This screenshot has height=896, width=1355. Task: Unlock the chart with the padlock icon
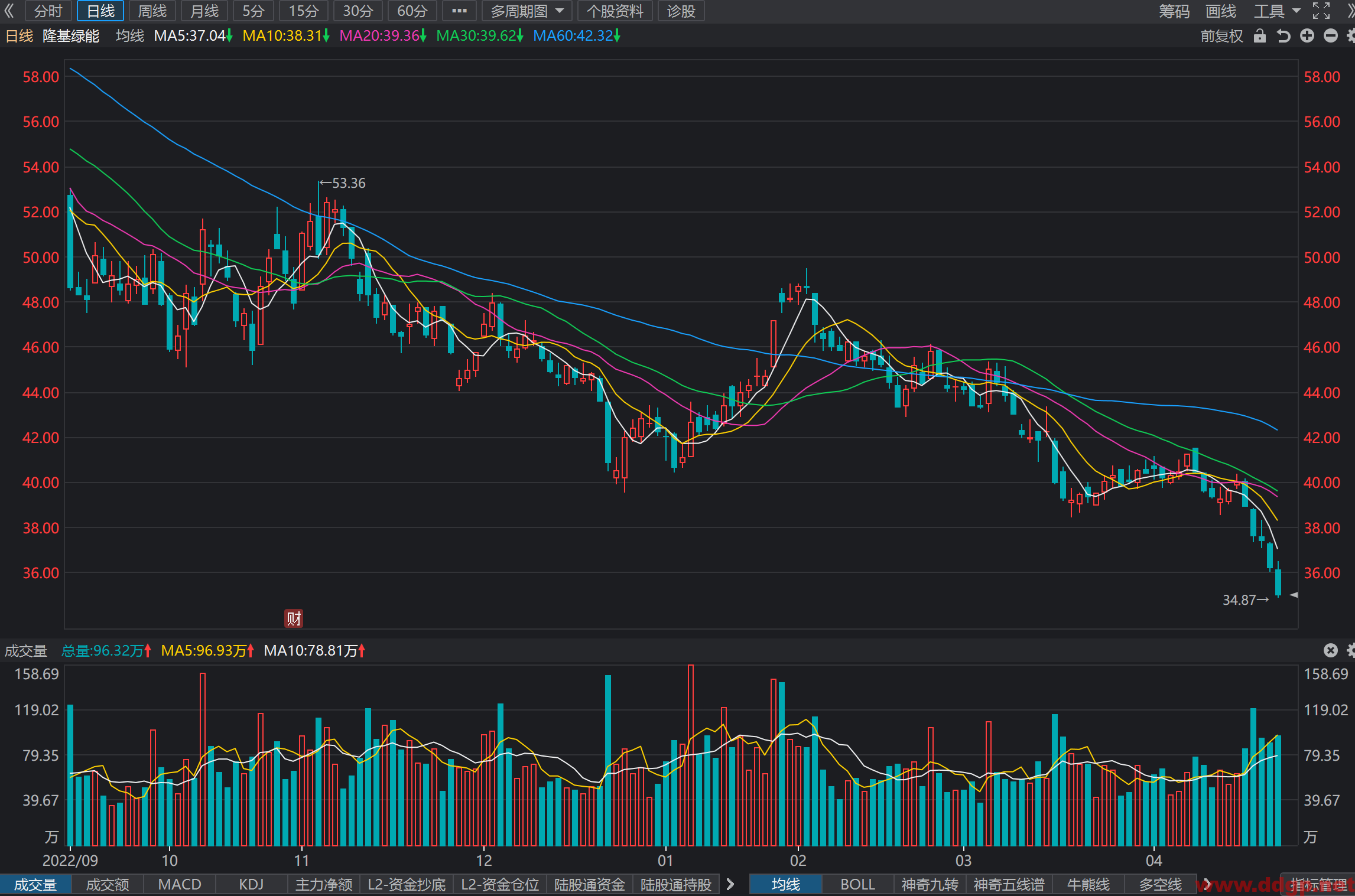click(x=1260, y=36)
